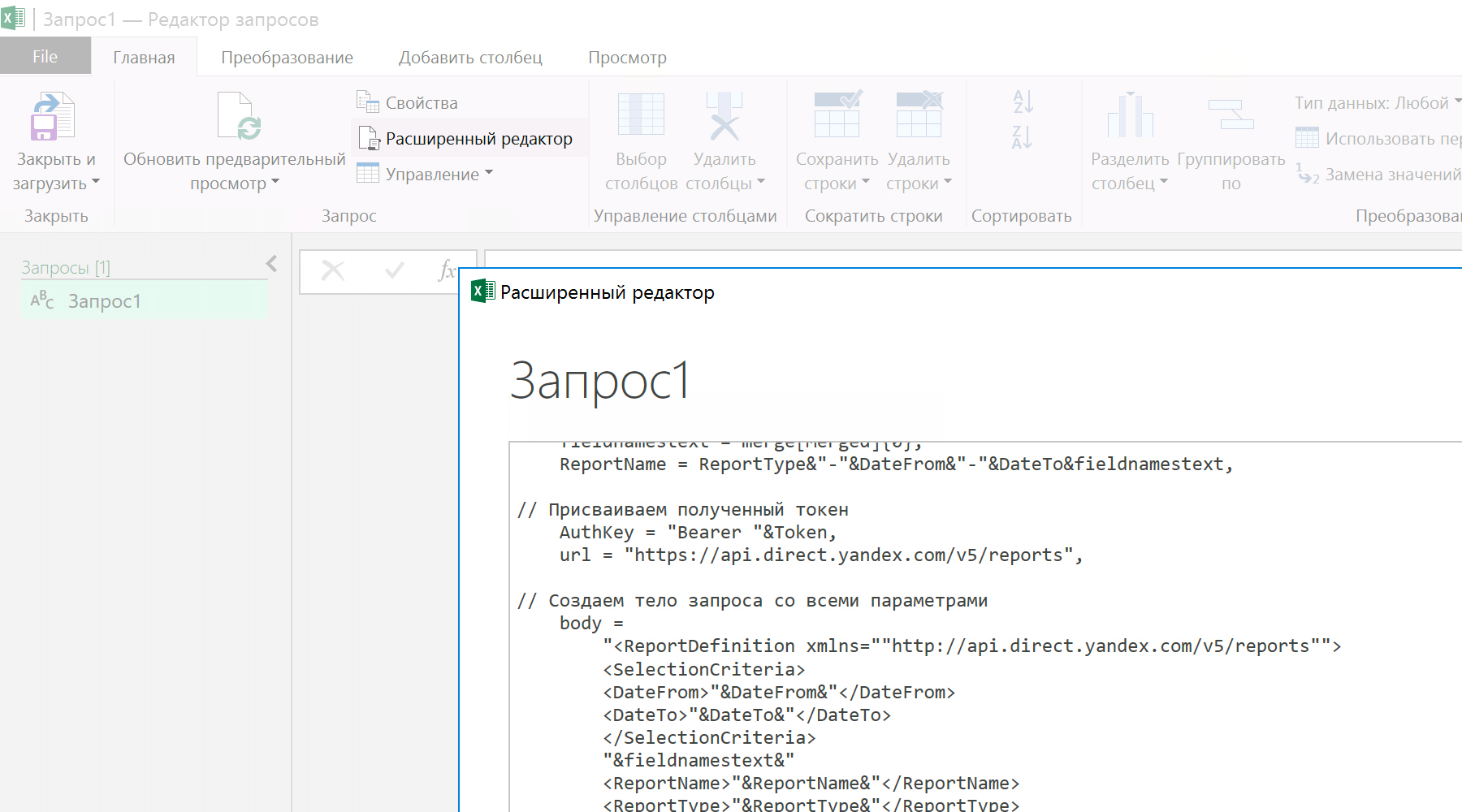Expand the Refresh Preview dropdown arrow
This screenshot has height=812, width=1462.
click(275, 182)
